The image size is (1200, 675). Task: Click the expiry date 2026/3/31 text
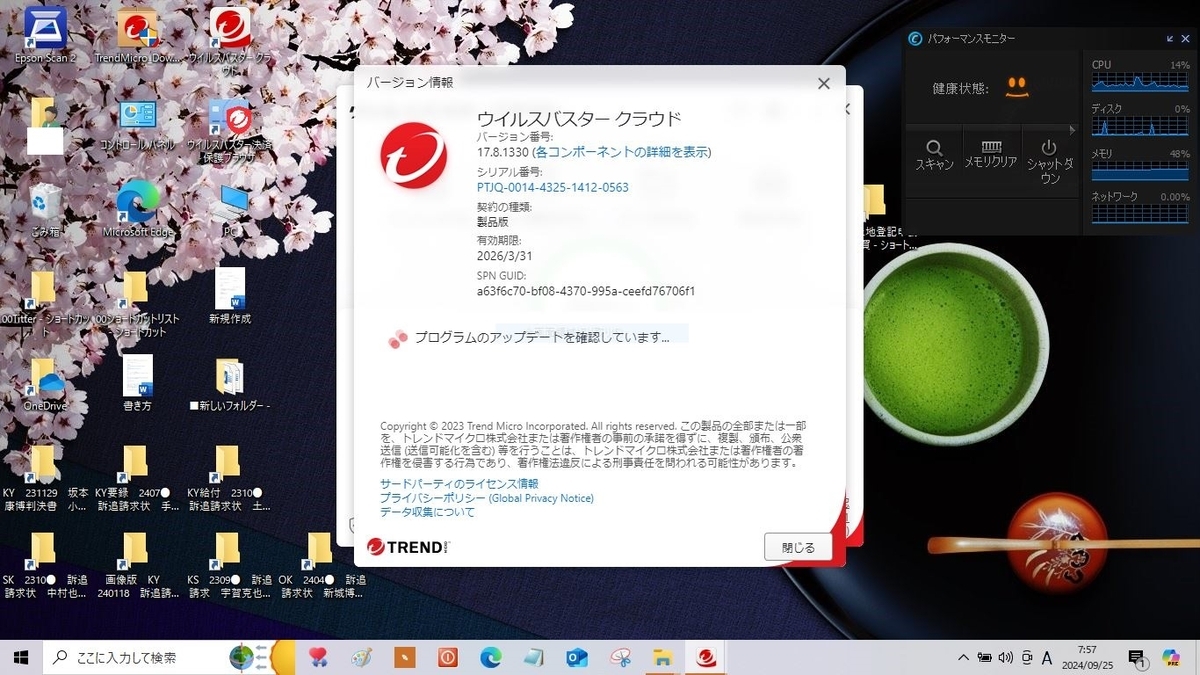507,257
